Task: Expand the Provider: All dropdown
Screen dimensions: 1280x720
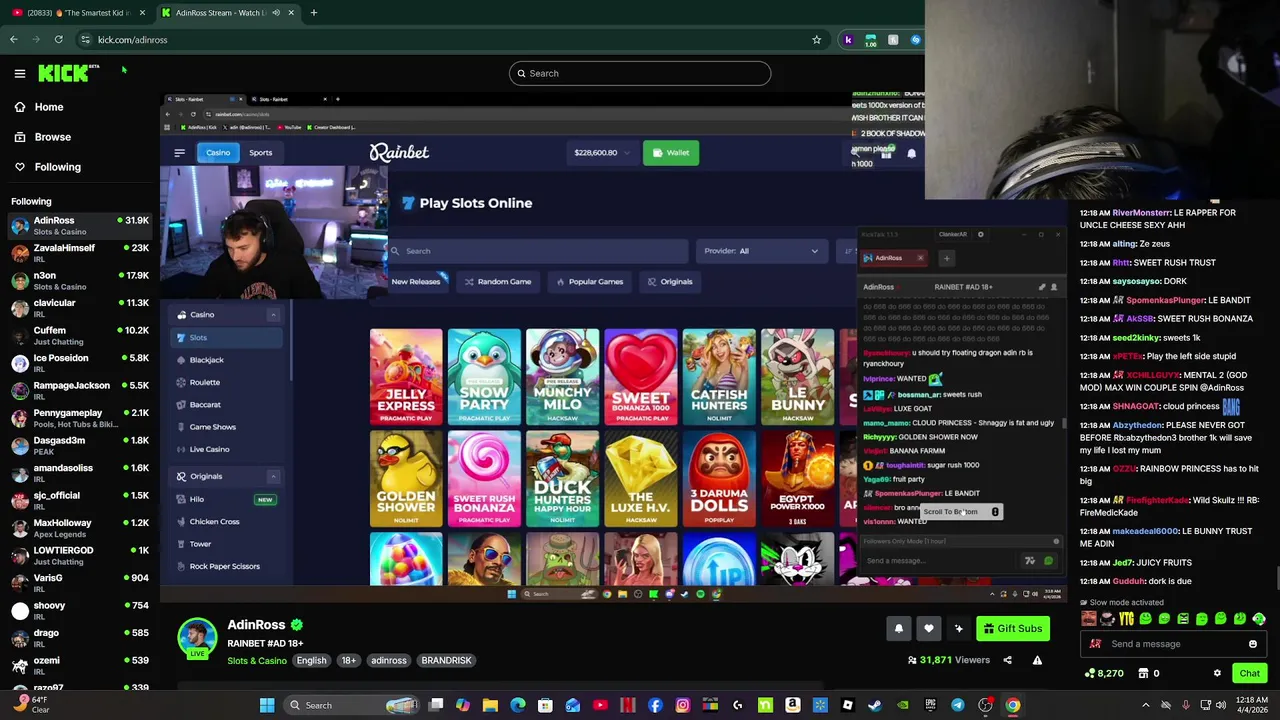Action: tap(761, 251)
